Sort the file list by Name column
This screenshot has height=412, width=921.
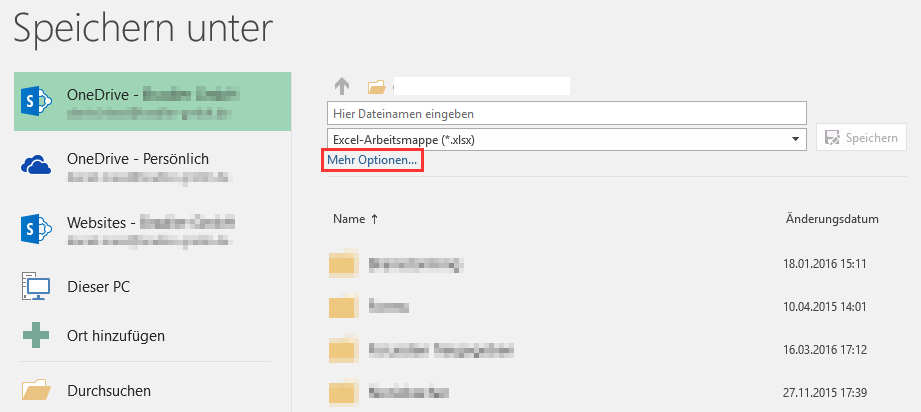[355, 219]
